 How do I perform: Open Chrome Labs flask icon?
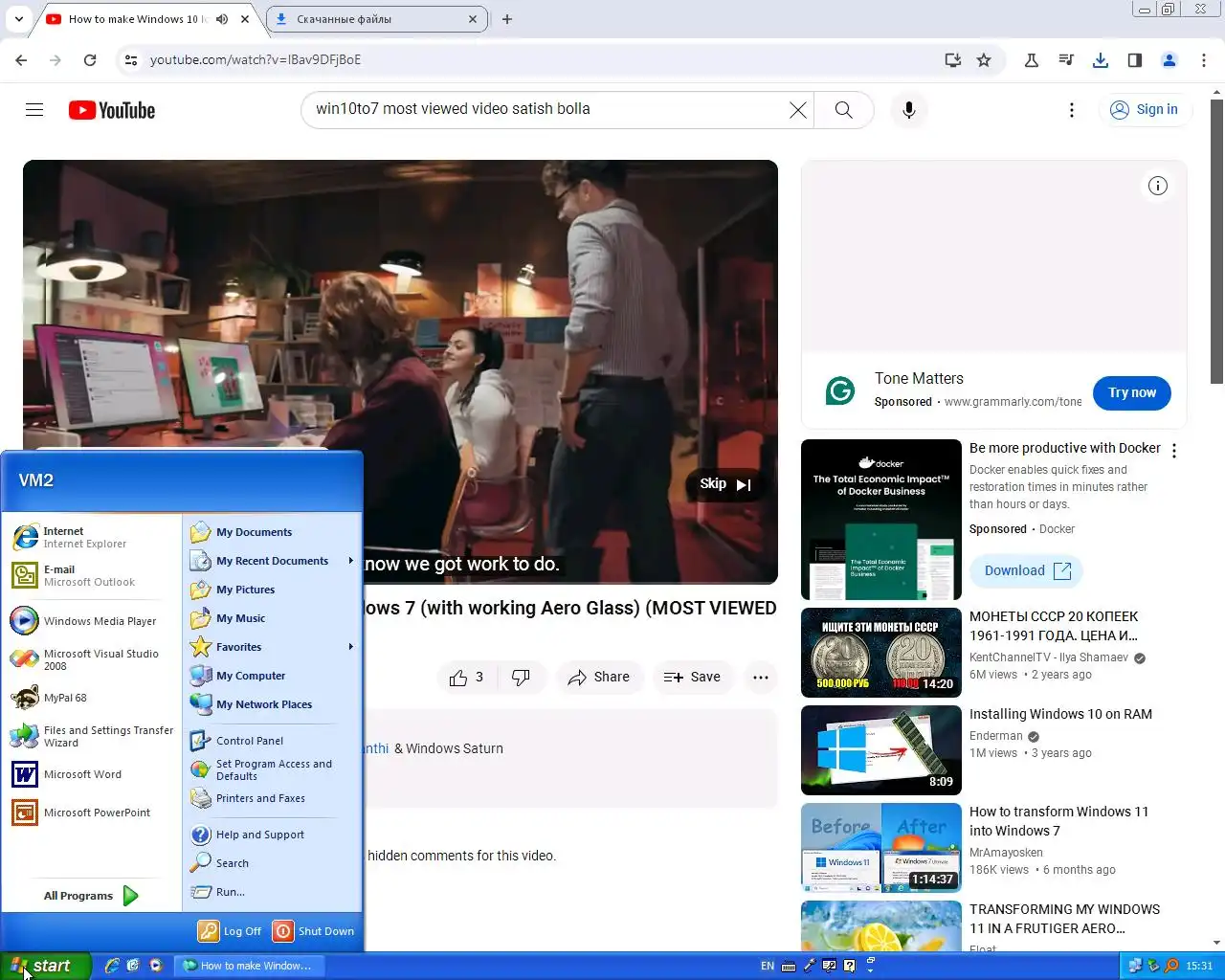(x=1032, y=59)
